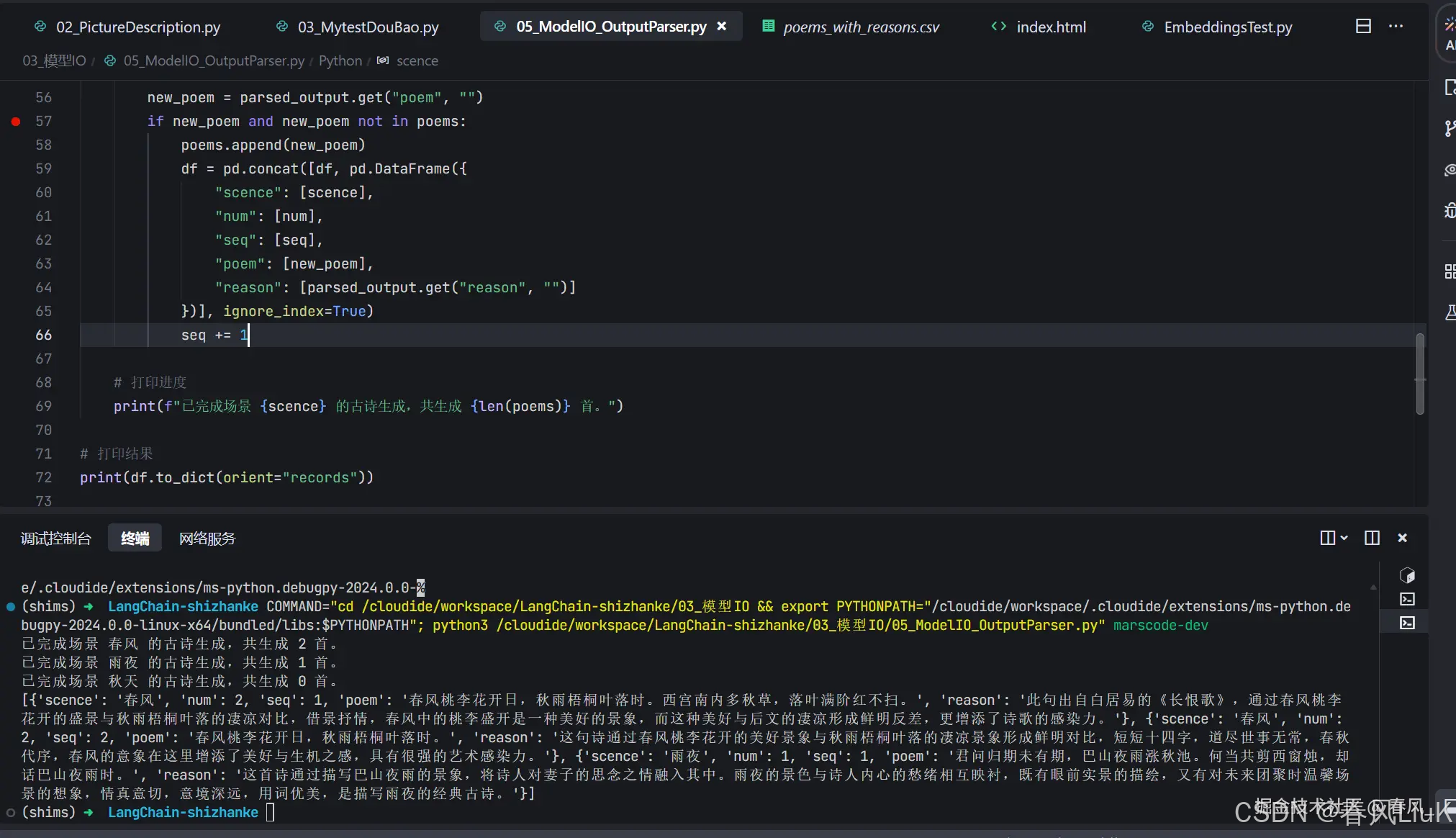Switch to the 调试控制台 panel tab
This screenshot has height=838, width=1456.
click(x=56, y=539)
